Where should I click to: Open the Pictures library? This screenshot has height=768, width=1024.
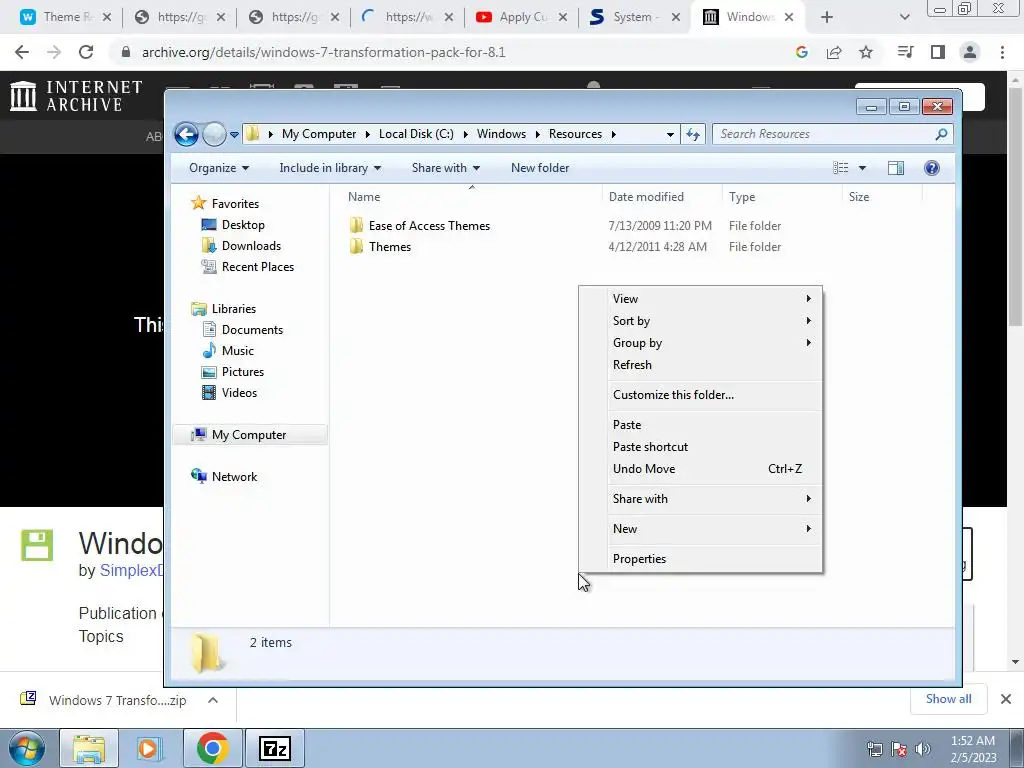[x=243, y=372]
